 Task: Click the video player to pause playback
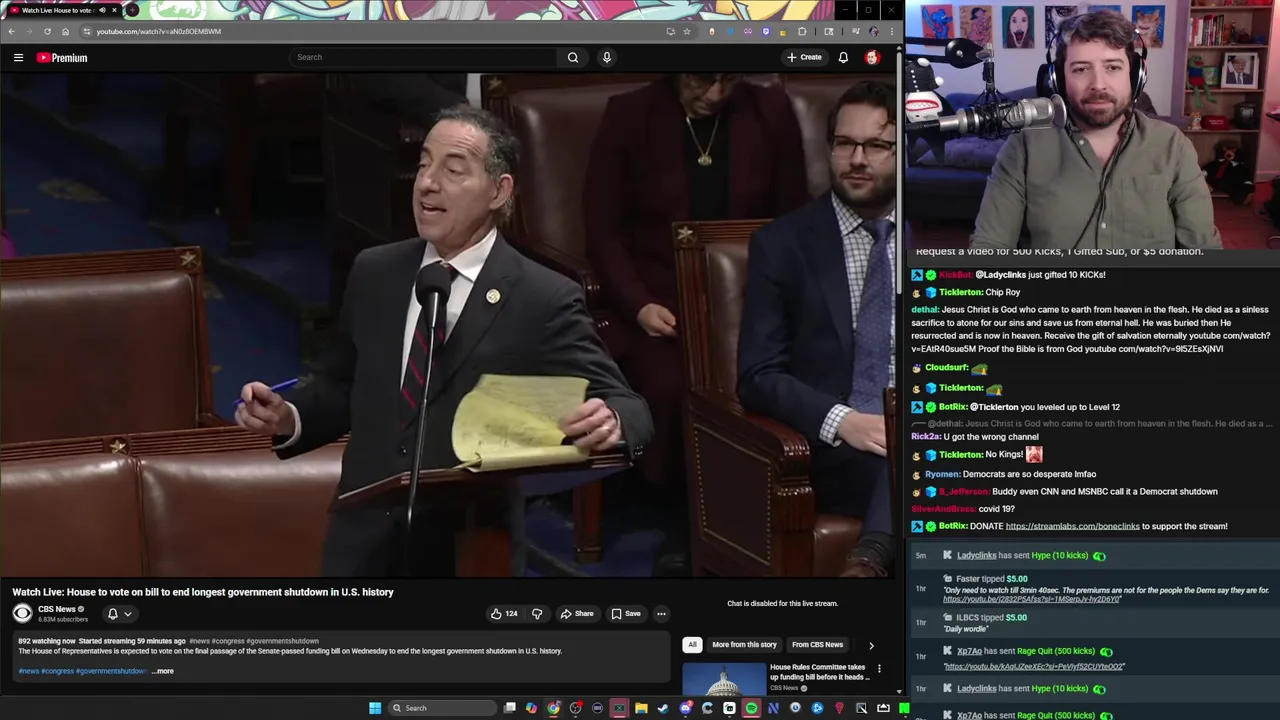pyautogui.click(x=447, y=325)
